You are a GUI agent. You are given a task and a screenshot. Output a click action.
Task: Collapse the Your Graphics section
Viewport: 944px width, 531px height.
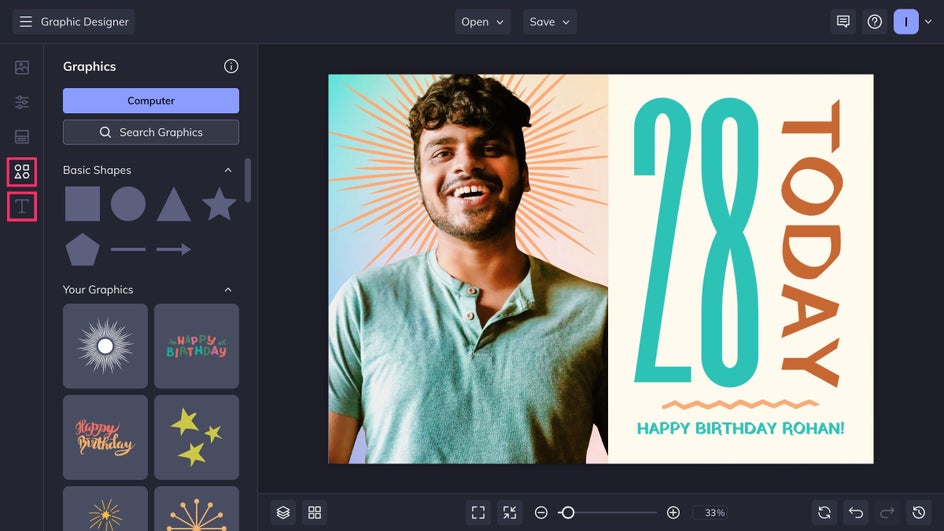point(228,290)
